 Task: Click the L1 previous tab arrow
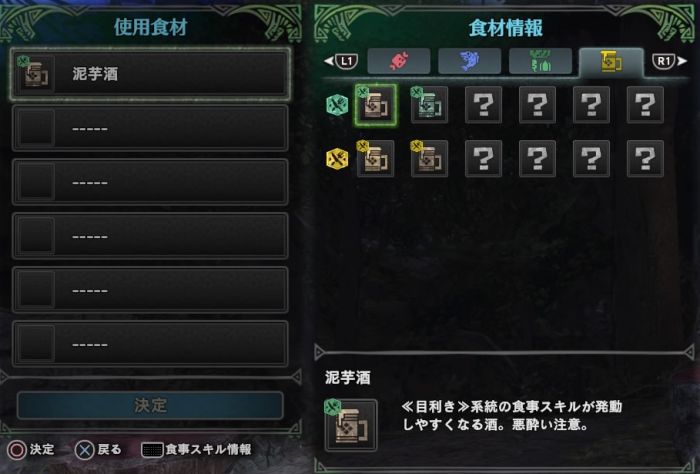[x=341, y=61]
